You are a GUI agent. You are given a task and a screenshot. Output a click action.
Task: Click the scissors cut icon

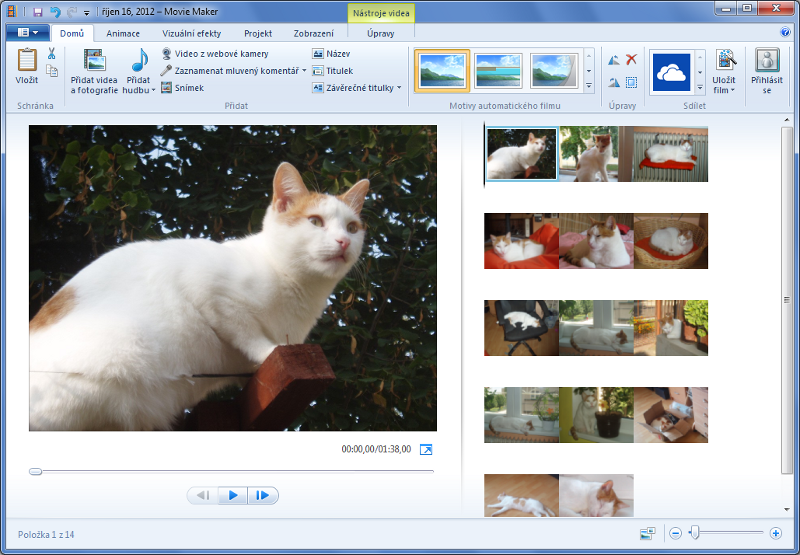pyautogui.click(x=52, y=53)
